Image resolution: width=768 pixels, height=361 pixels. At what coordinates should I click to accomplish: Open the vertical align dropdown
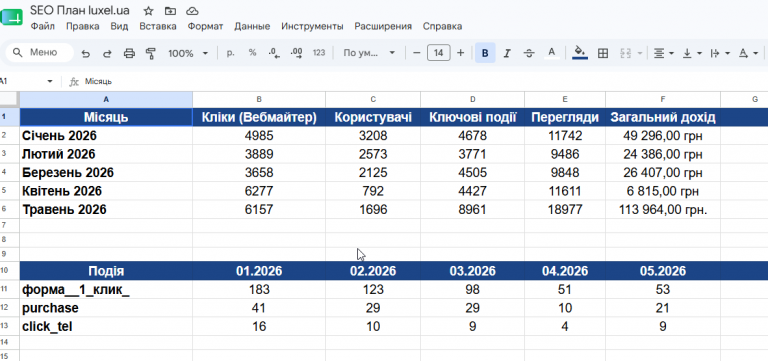click(x=692, y=53)
